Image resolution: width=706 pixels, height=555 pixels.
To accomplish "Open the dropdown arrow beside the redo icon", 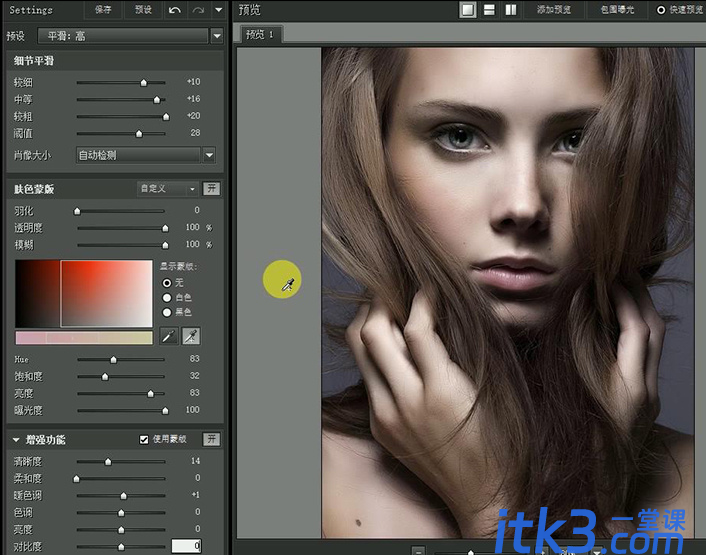I will point(218,10).
